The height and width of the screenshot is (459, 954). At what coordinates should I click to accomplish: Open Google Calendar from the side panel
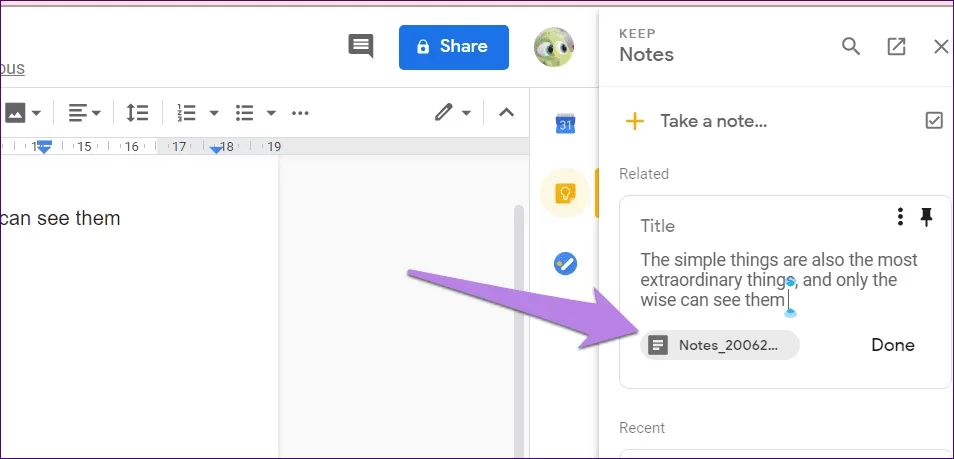tap(565, 124)
